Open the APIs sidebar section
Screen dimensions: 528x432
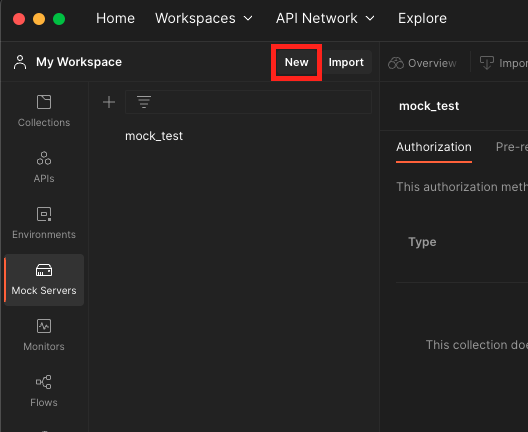tap(44, 167)
